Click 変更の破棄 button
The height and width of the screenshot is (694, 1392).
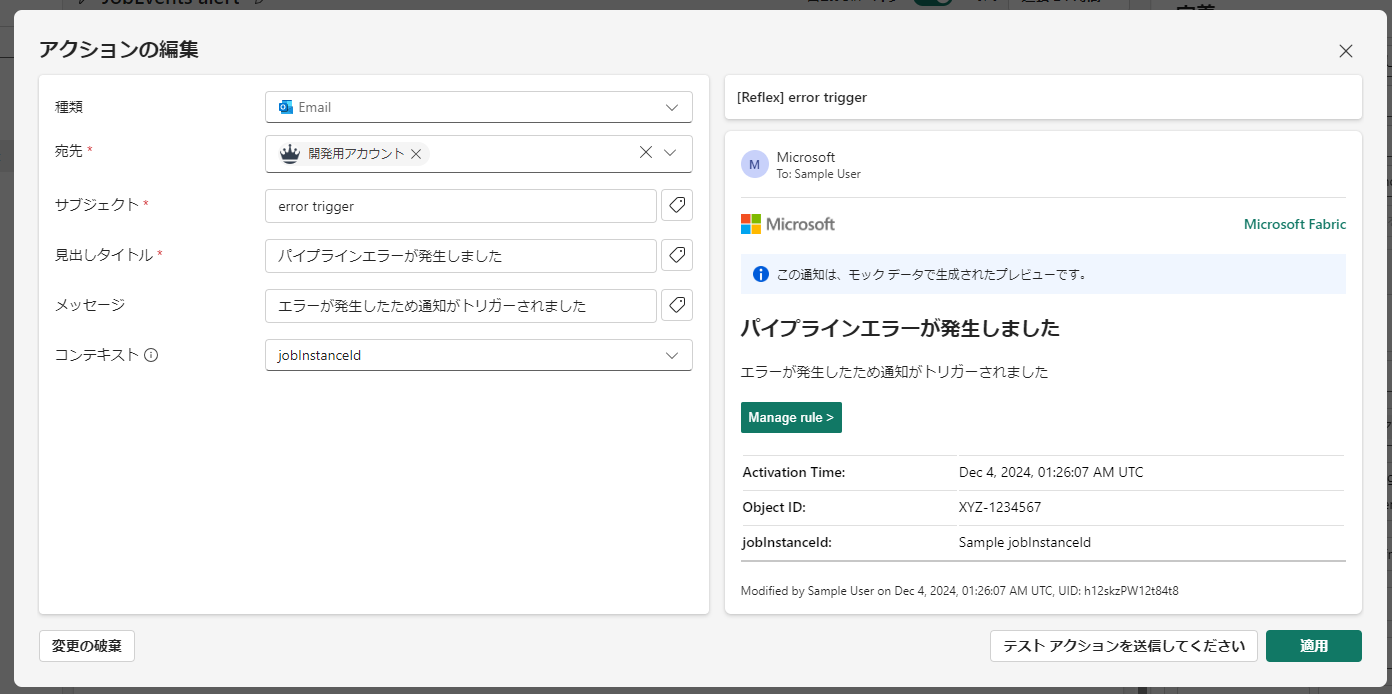pos(87,646)
